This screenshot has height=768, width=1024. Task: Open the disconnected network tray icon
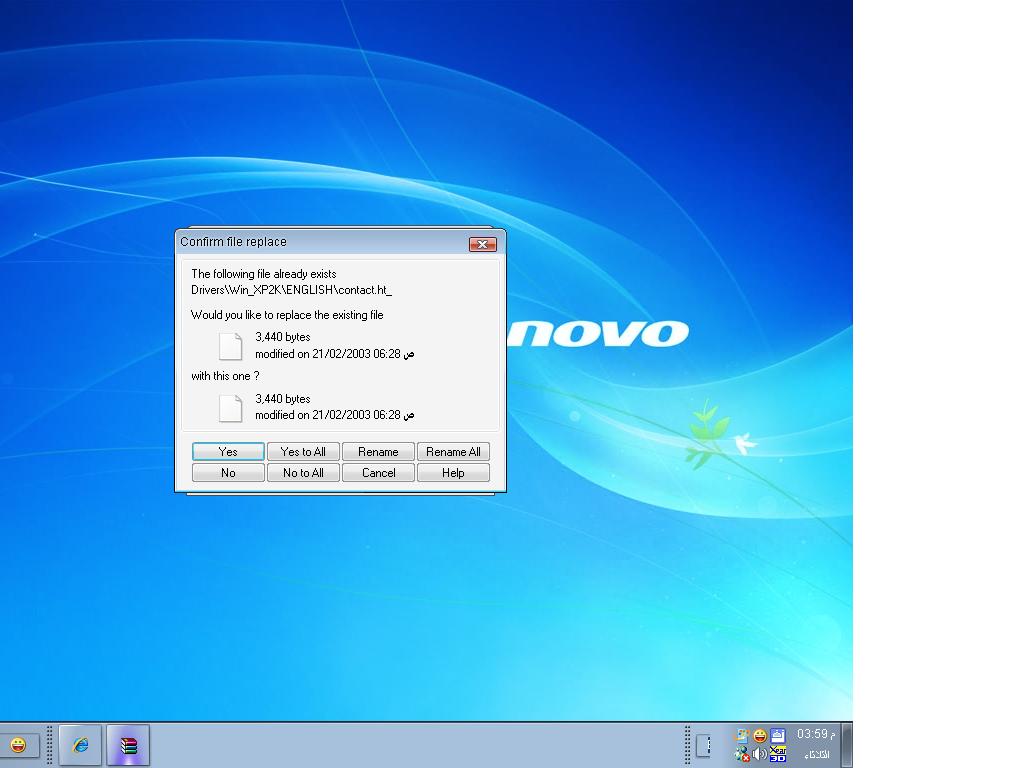point(742,755)
